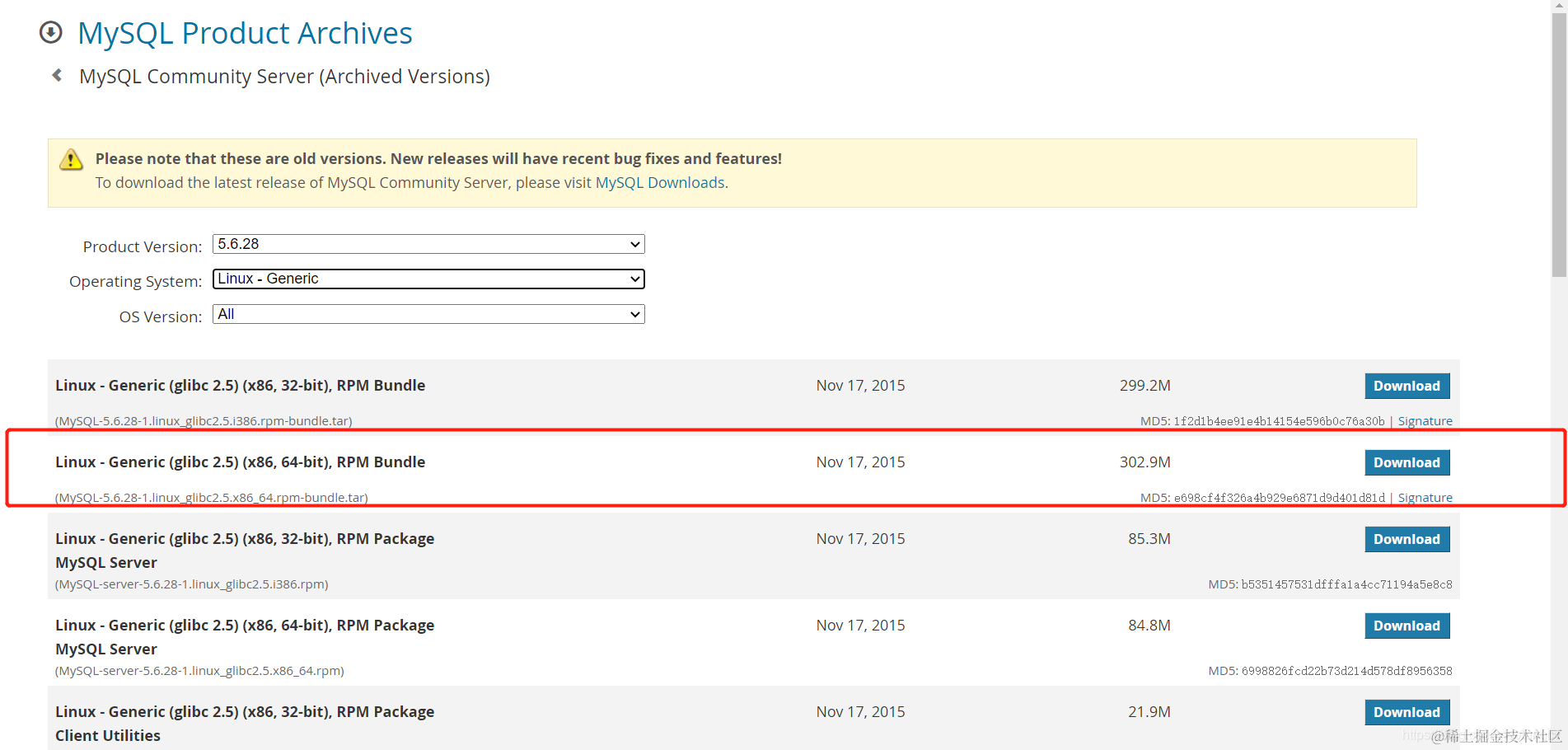Select the title 'Linux - Generic (glibc 2.5) (x86, 64-bit), RPM Bundle'
The width and height of the screenshot is (1568, 750).
coord(241,462)
